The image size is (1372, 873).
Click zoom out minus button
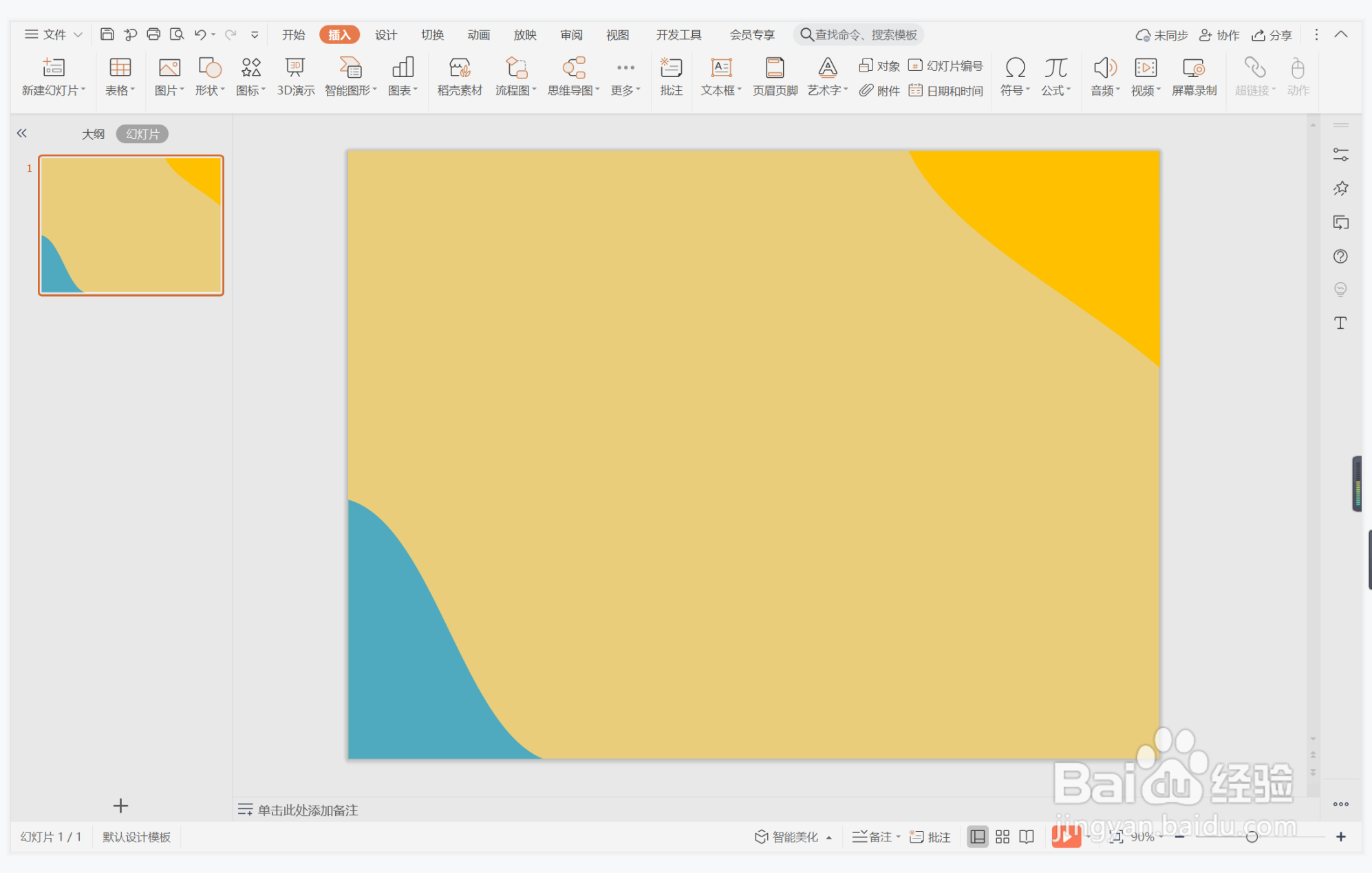(1179, 837)
